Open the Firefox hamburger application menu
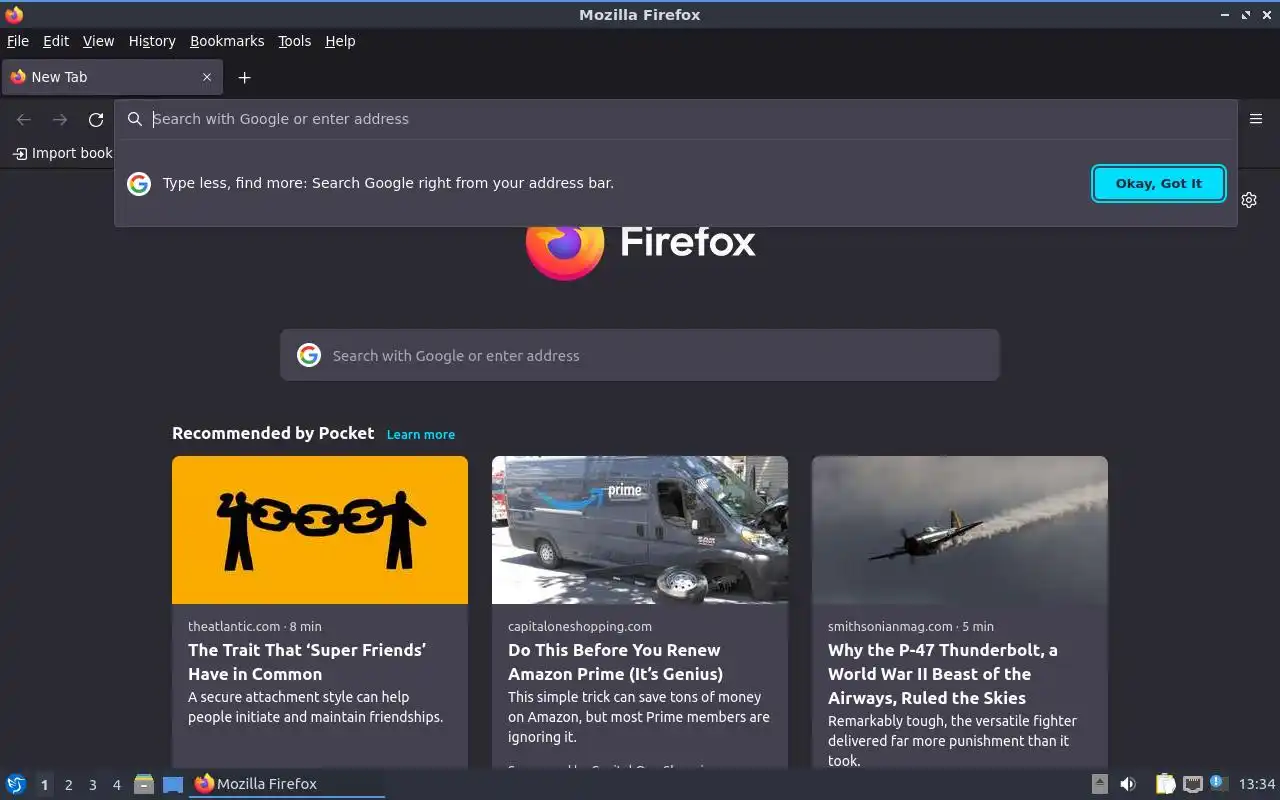Screen dimensions: 1280x800 point(1256,119)
